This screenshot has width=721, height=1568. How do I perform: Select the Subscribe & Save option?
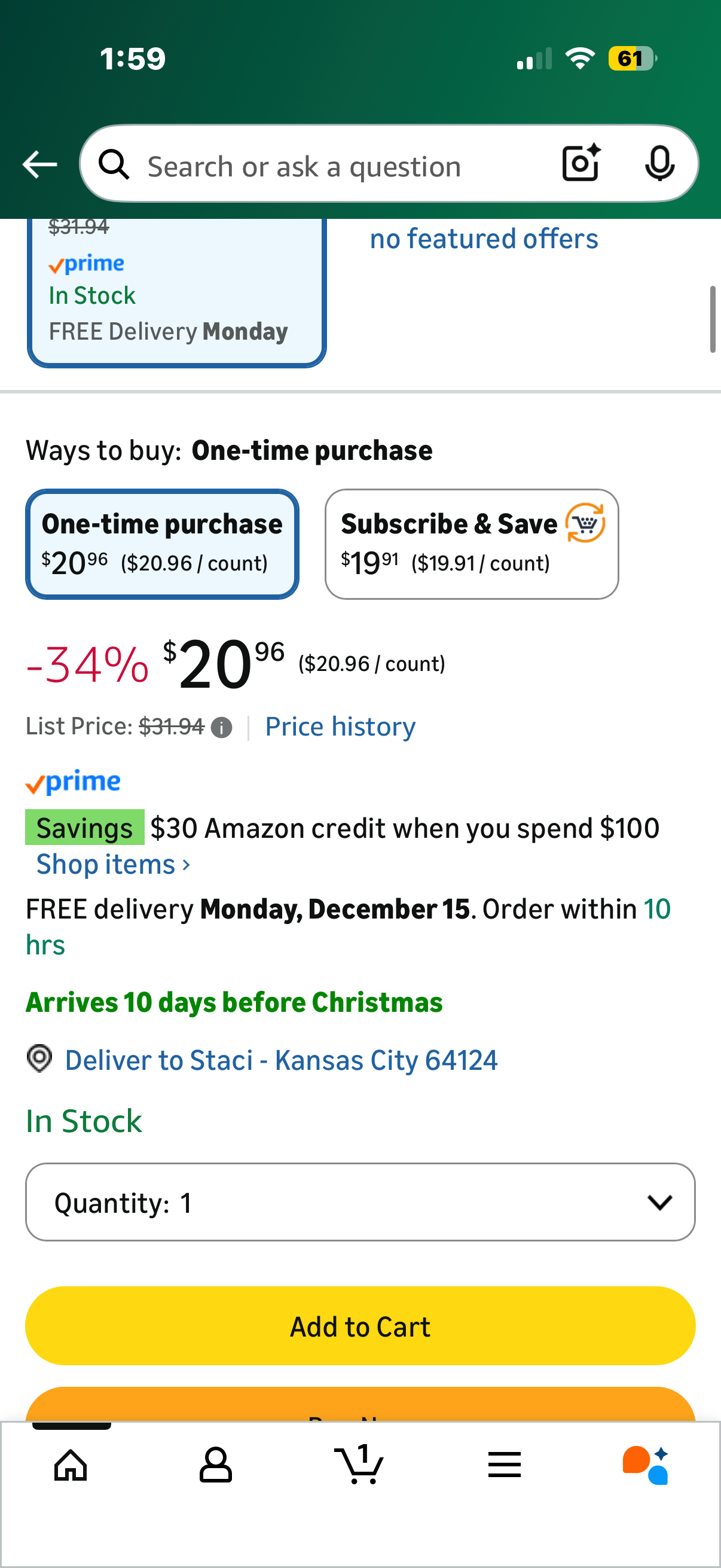click(x=472, y=544)
